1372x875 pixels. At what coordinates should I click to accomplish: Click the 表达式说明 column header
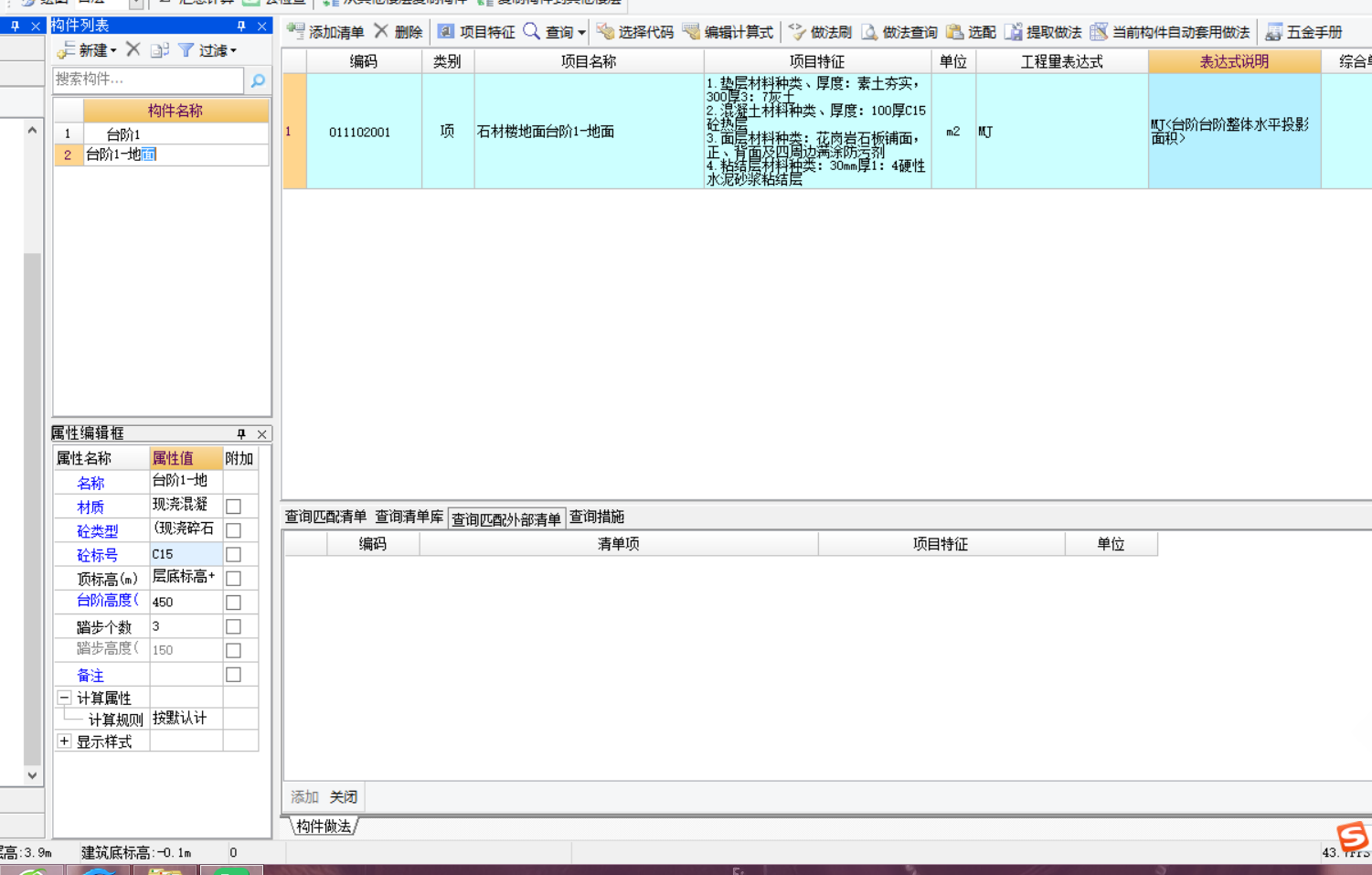coord(1234,61)
